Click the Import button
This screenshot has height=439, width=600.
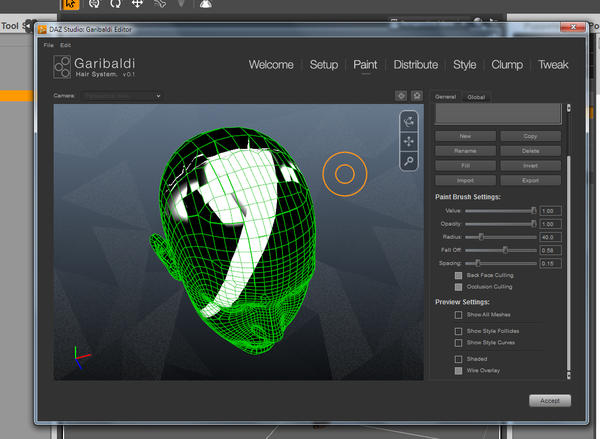pos(465,180)
